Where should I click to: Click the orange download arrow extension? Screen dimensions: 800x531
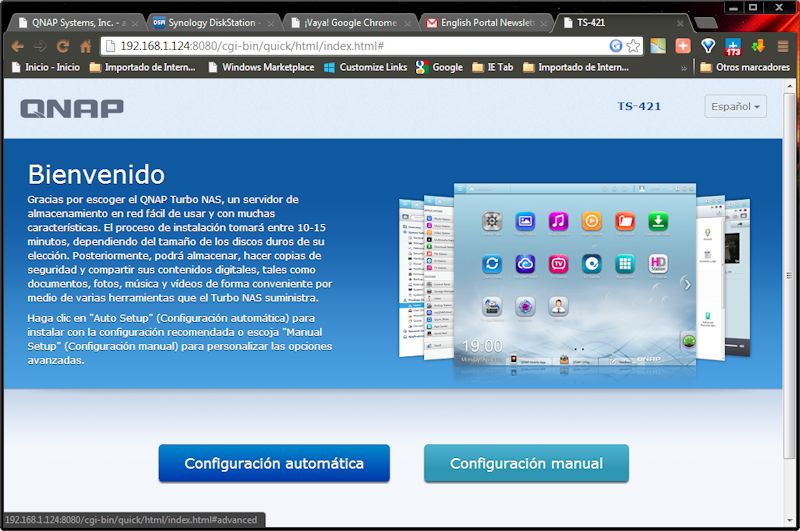[x=758, y=46]
